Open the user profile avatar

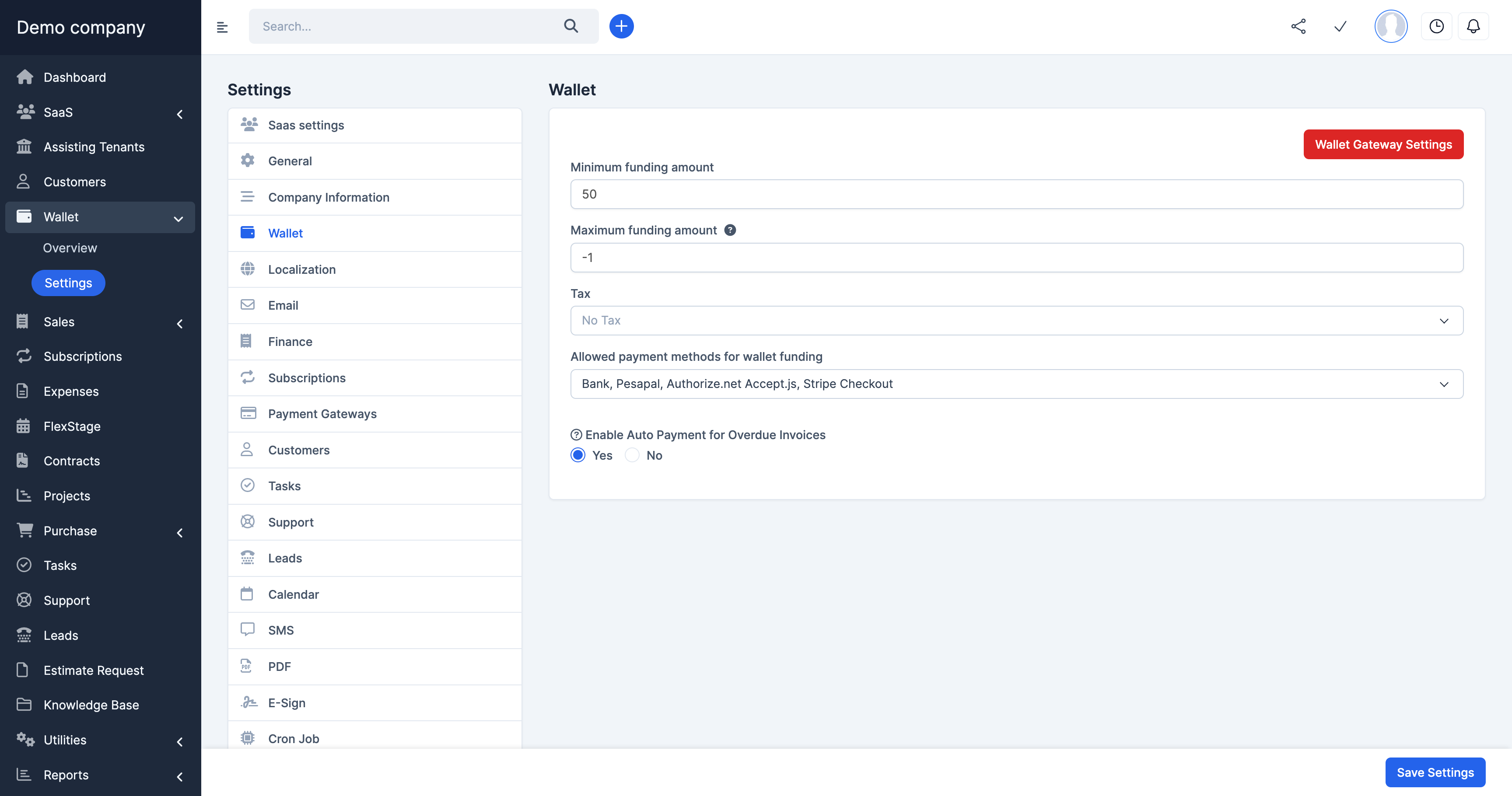tap(1390, 26)
